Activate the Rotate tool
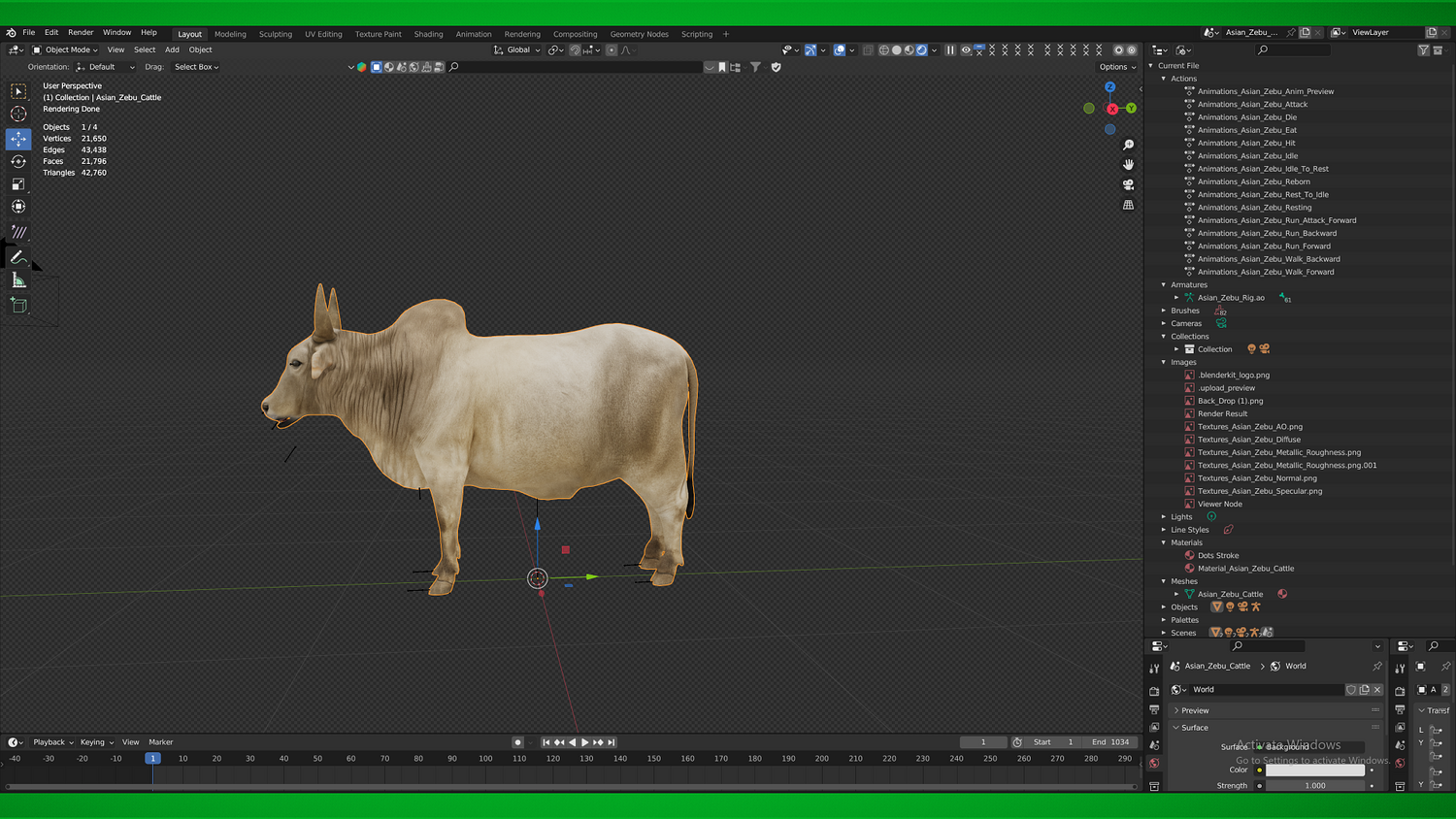 [x=18, y=161]
